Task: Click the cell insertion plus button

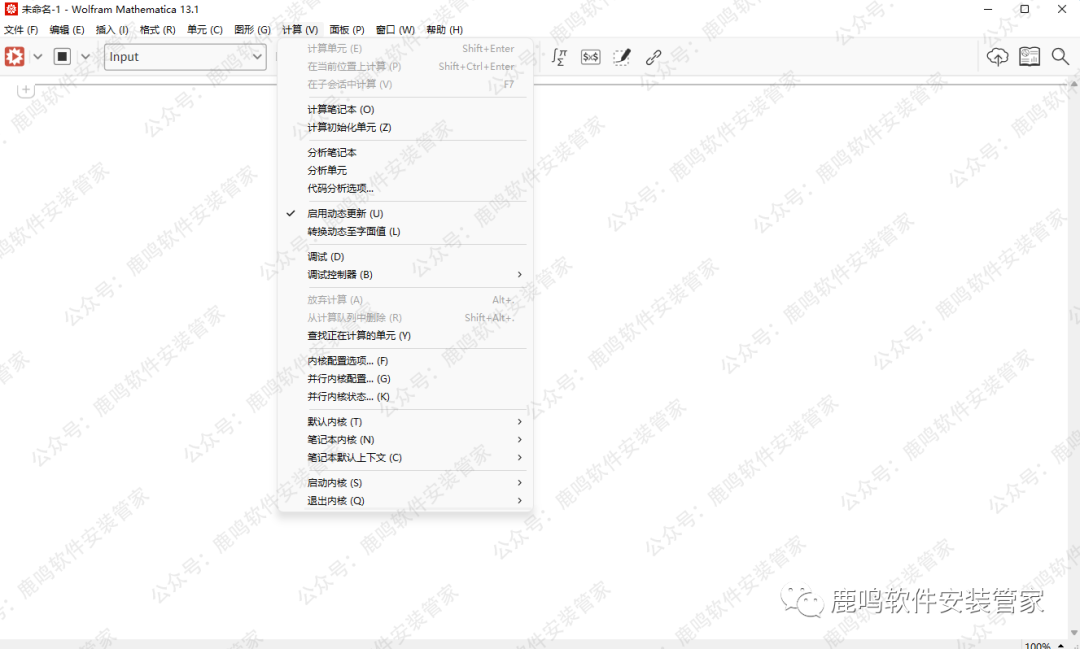Action: pyautogui.click(x=25, y=89)
